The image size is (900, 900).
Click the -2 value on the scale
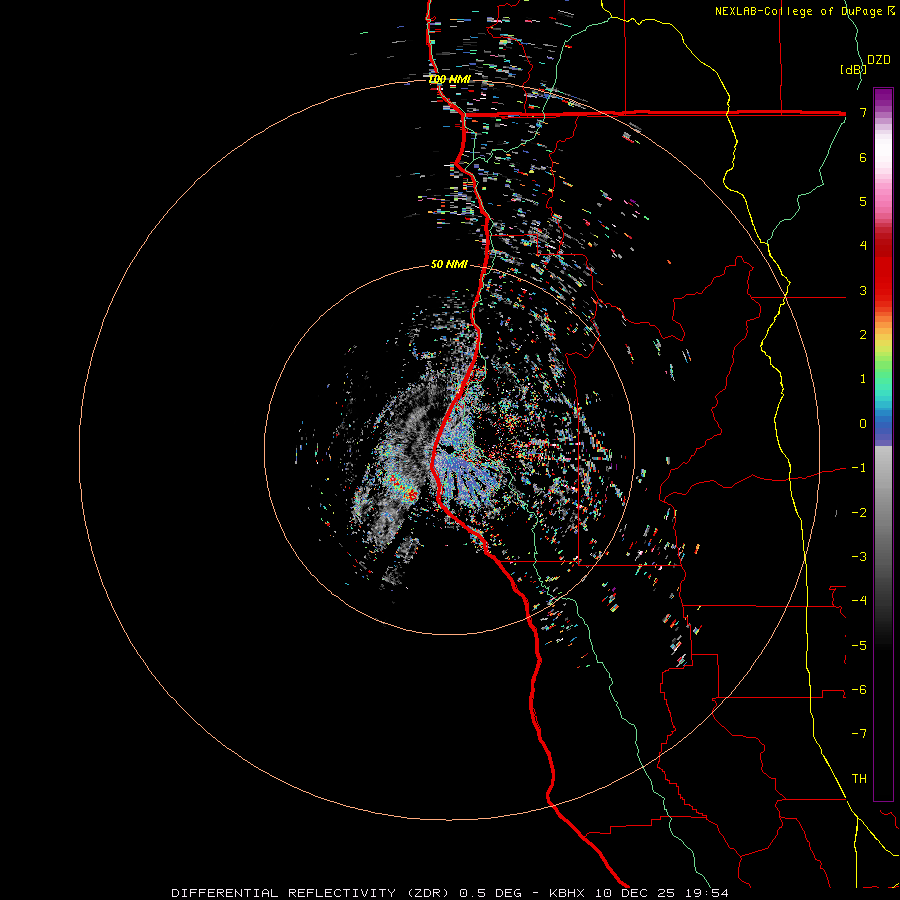pos(859,512)
